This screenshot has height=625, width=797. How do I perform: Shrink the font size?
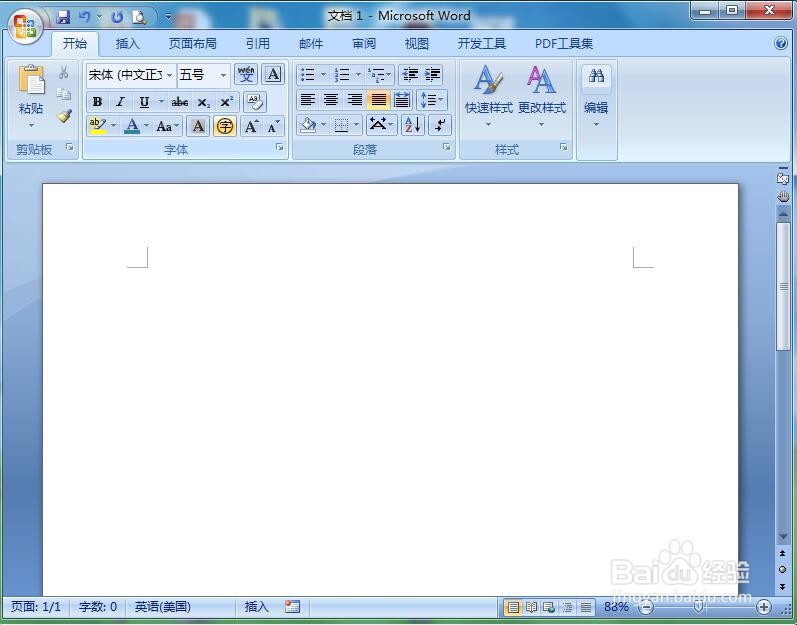point(273,126)
